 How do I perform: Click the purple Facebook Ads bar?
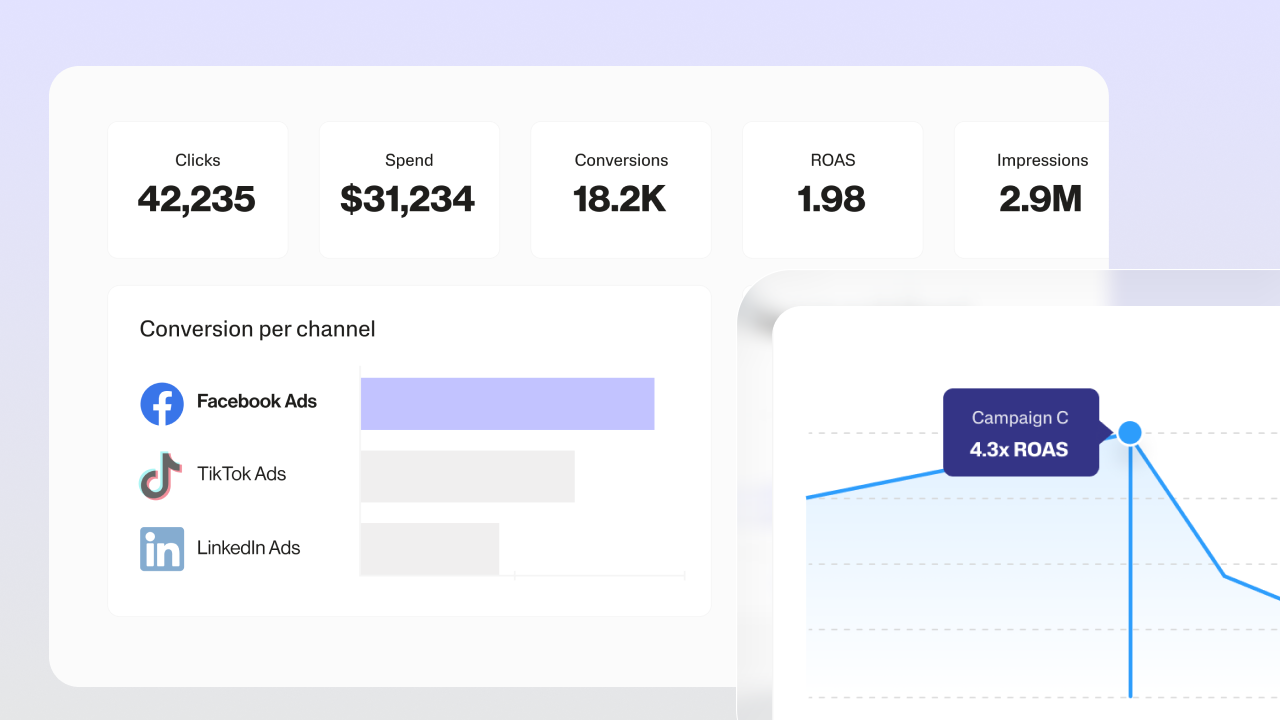pyautogui.click(x=507, y=404)
